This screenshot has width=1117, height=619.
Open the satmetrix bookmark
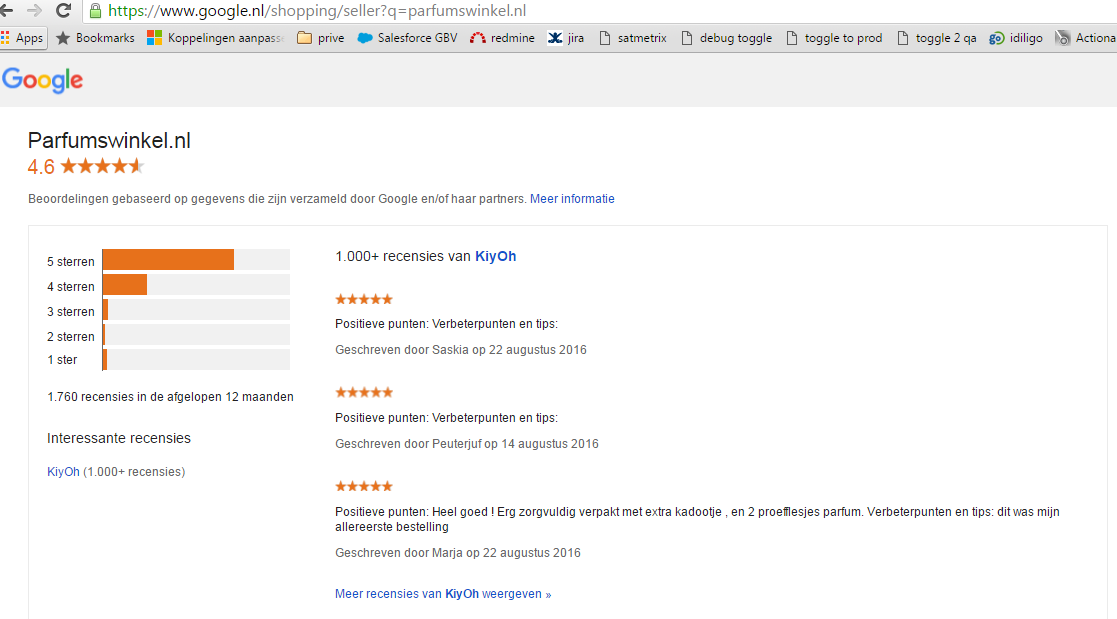coord(633,38)
